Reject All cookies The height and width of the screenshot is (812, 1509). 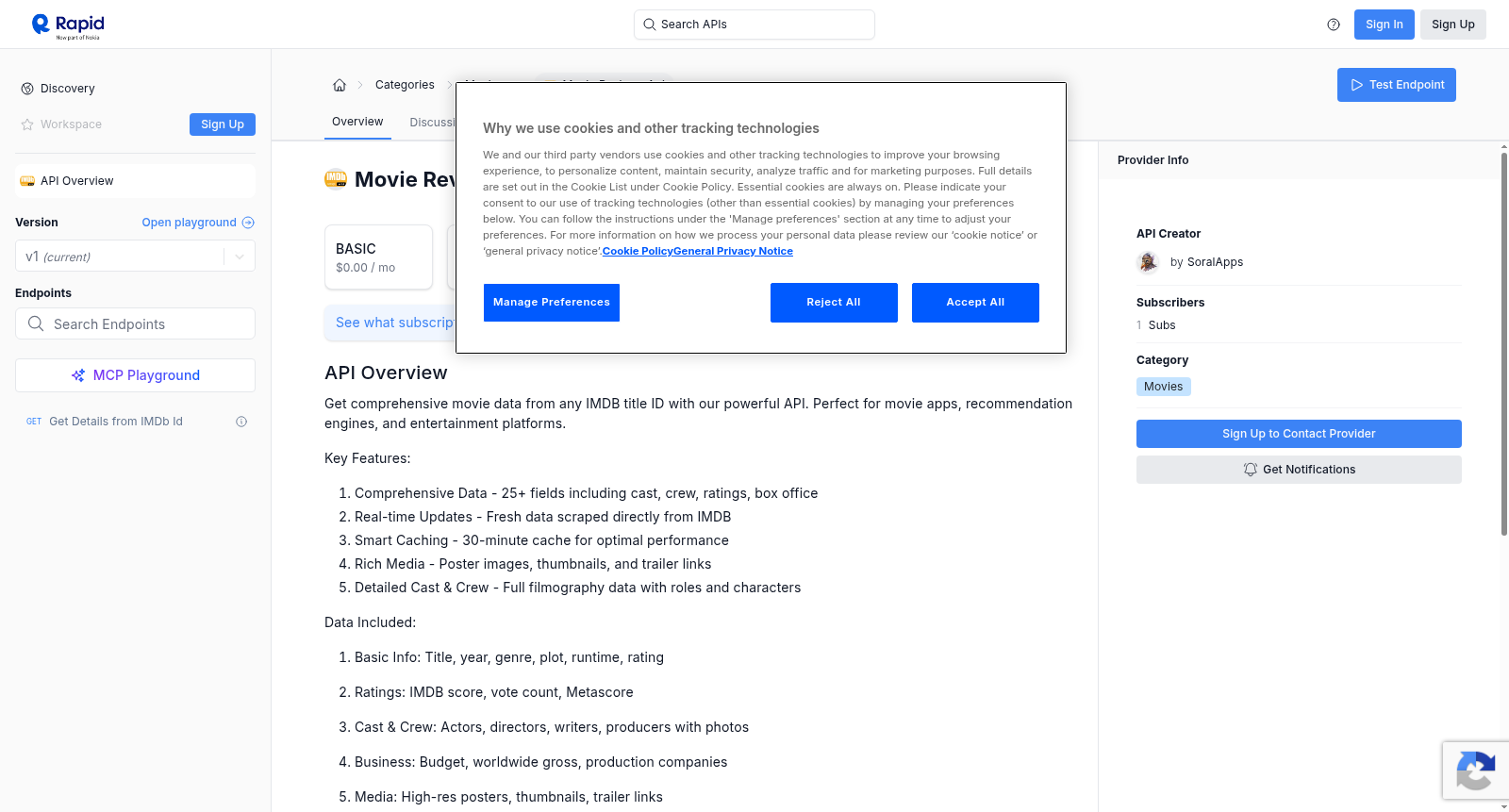coord(834,303)
